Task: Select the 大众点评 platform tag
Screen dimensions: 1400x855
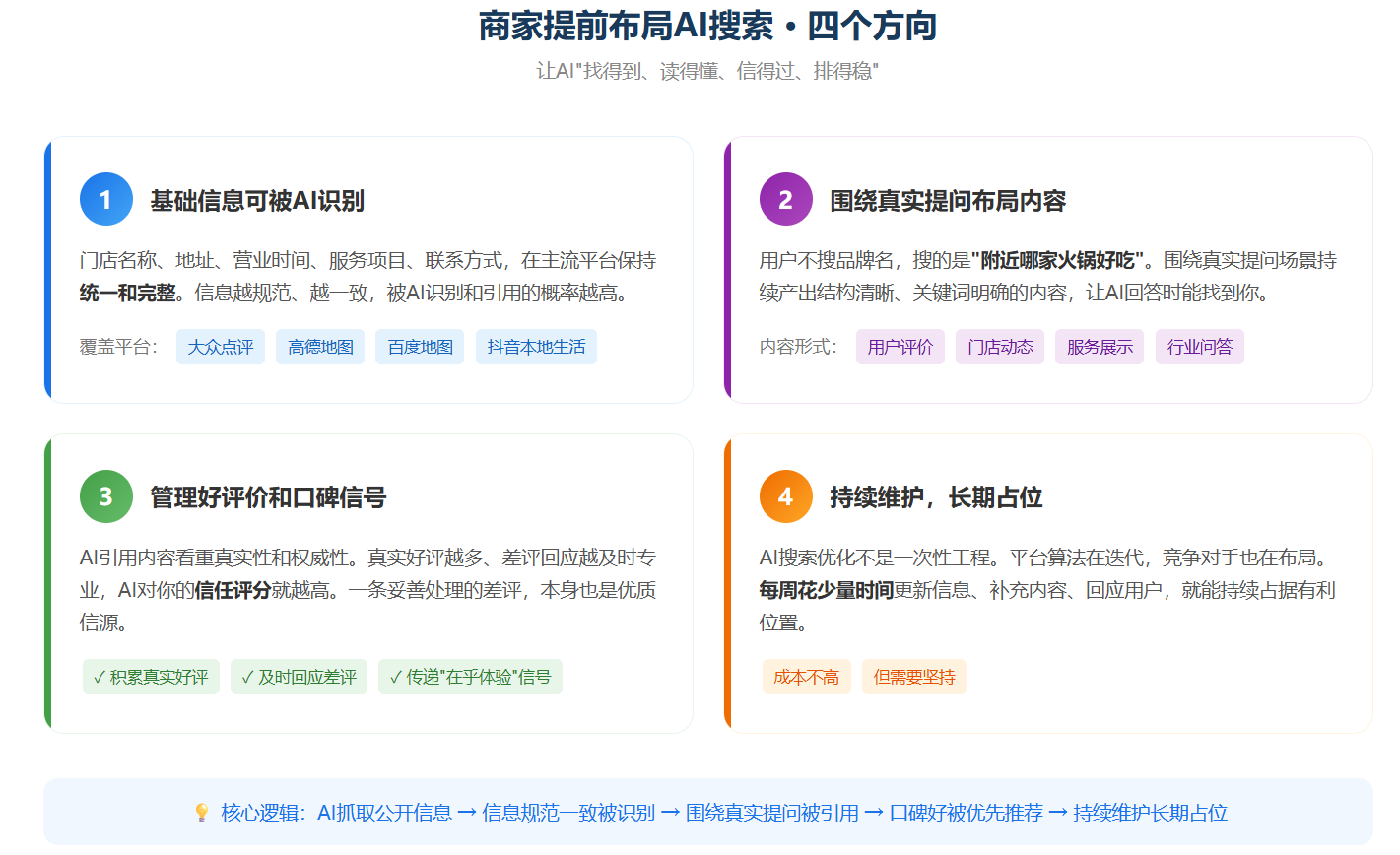Action: [x=221, y=347]
